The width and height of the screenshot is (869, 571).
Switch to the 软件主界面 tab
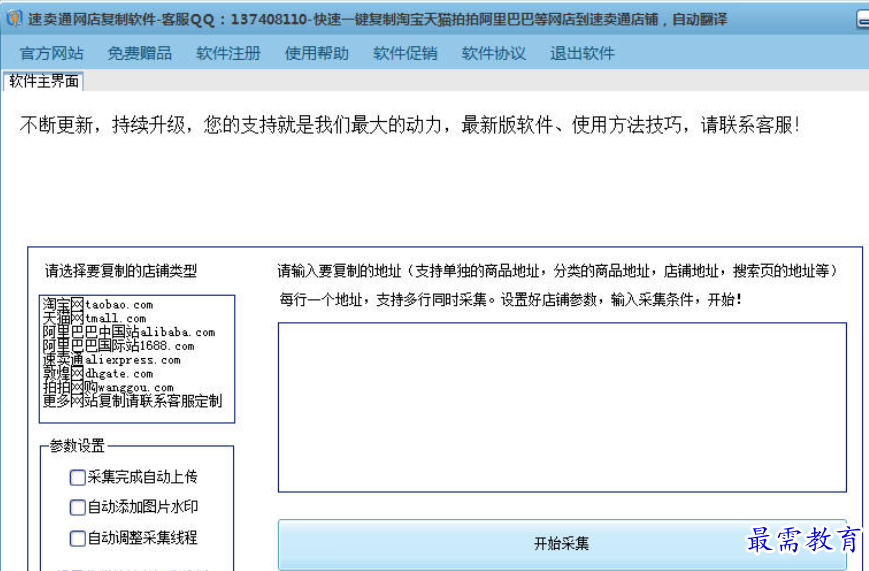(43, 81)
